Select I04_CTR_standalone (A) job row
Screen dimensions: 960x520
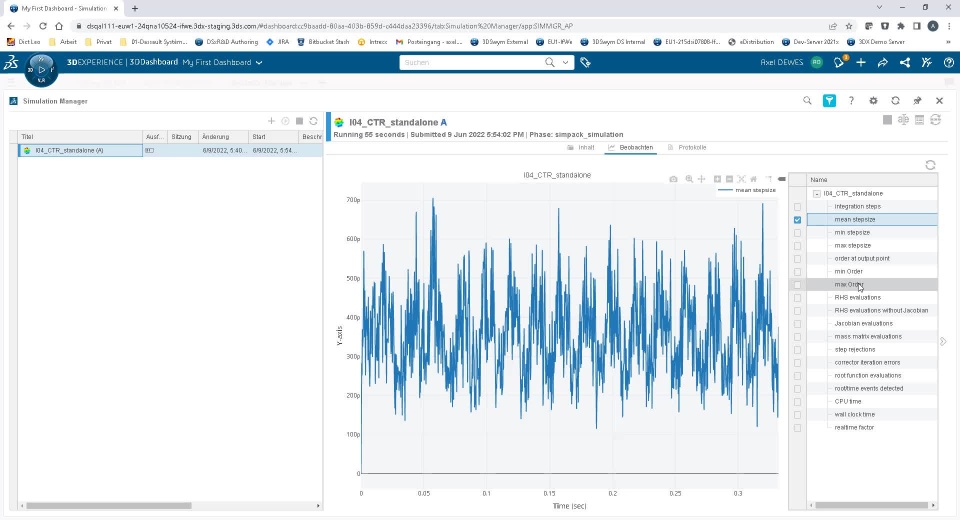80,150
